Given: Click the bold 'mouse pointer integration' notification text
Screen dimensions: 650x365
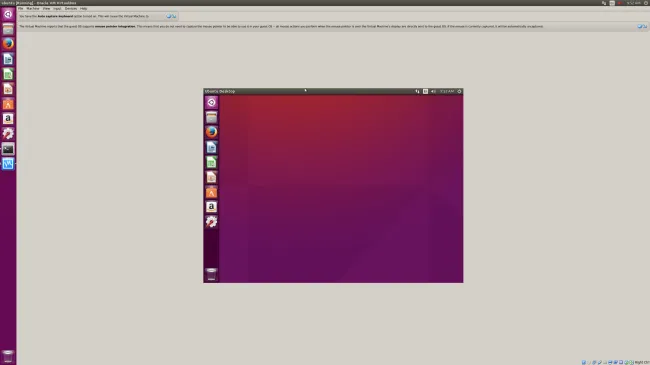Looking at the screenshot, I should (115, 26).
